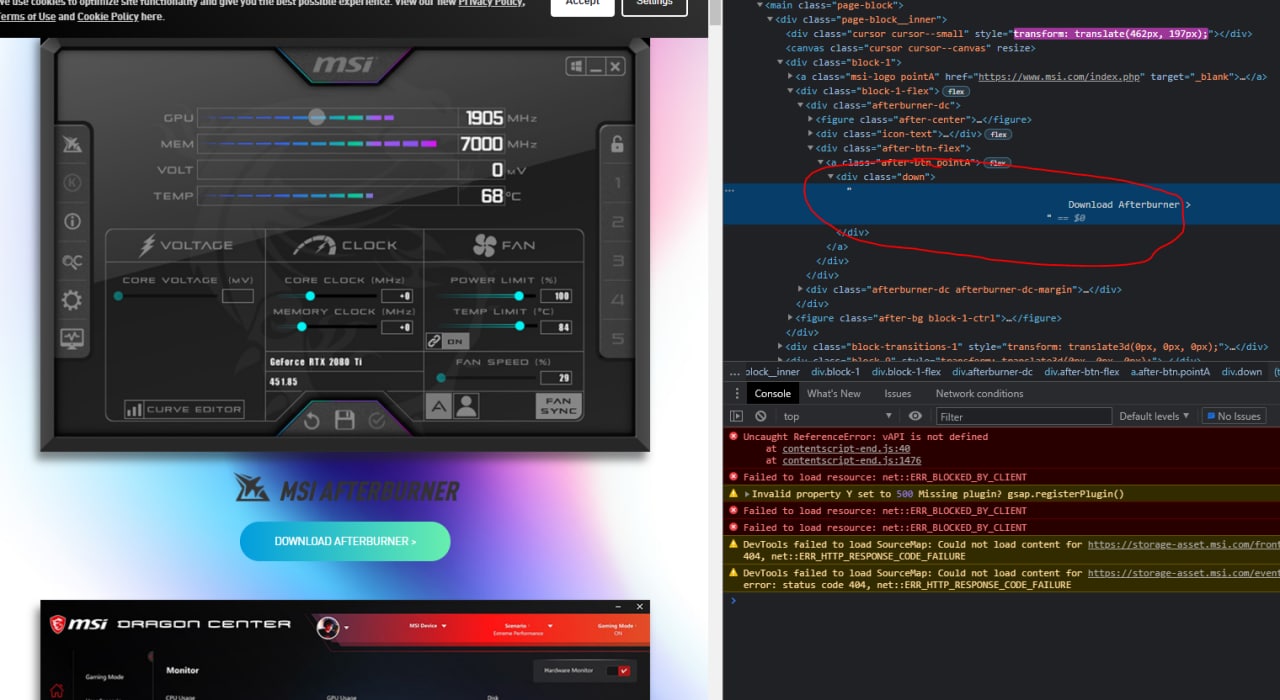Open the Network conditions tab
Viewport: 1280px width, 700px height.
coord(979,393)
